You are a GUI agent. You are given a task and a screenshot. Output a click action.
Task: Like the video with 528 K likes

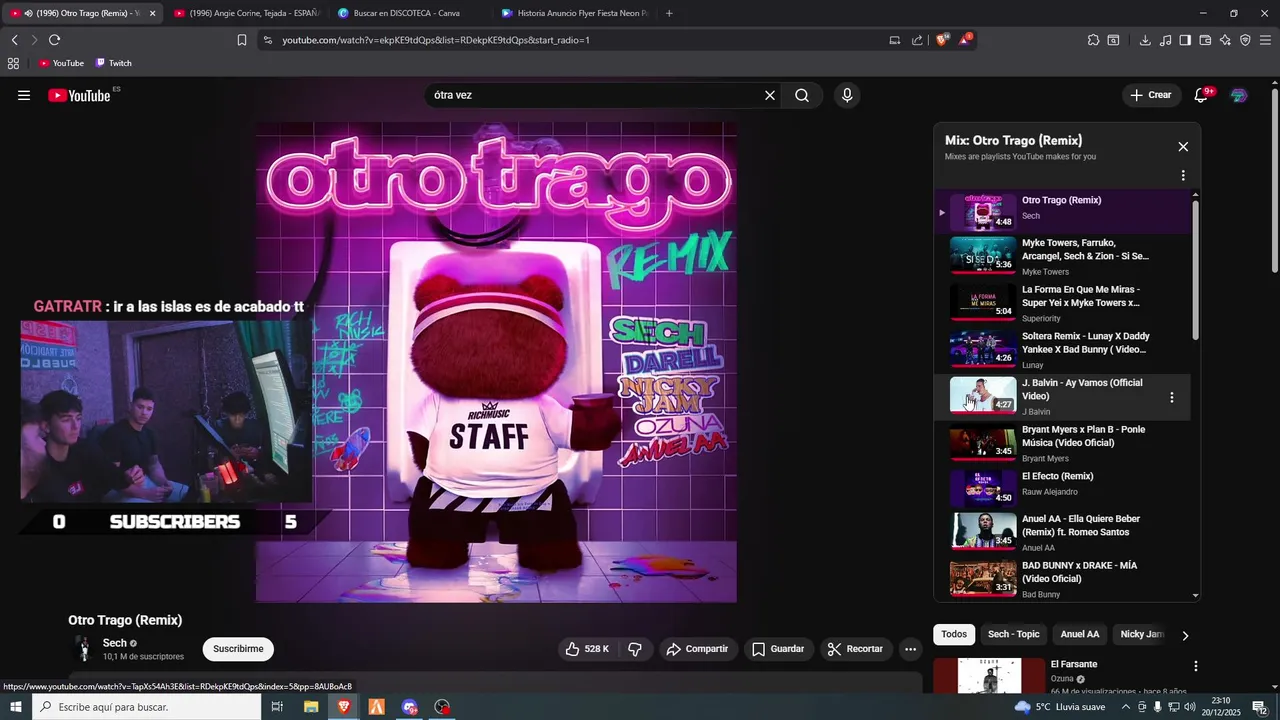coord(587,649)
